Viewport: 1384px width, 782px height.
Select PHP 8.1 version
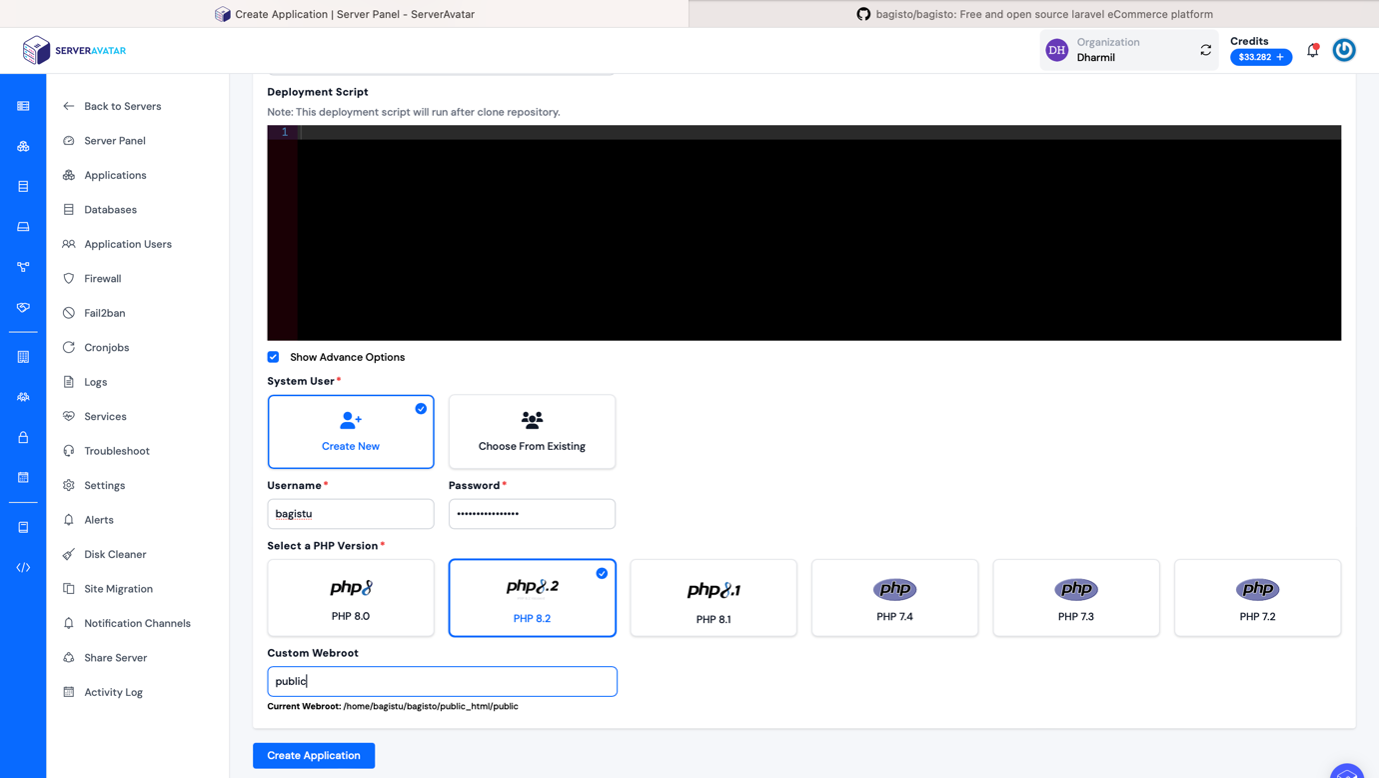(x=716, y=600)
